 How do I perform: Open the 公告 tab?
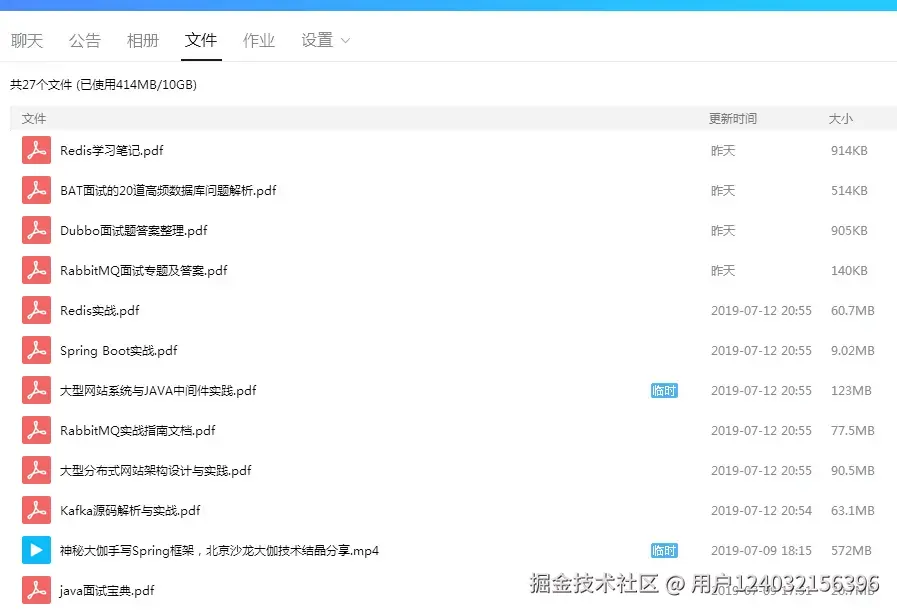pos(85,41)
